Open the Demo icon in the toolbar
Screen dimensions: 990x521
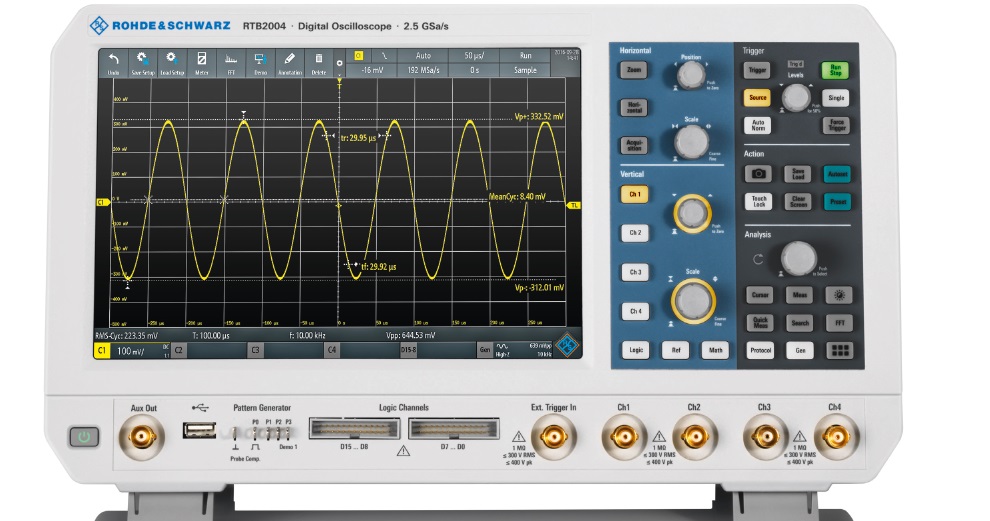pos(260,64)
